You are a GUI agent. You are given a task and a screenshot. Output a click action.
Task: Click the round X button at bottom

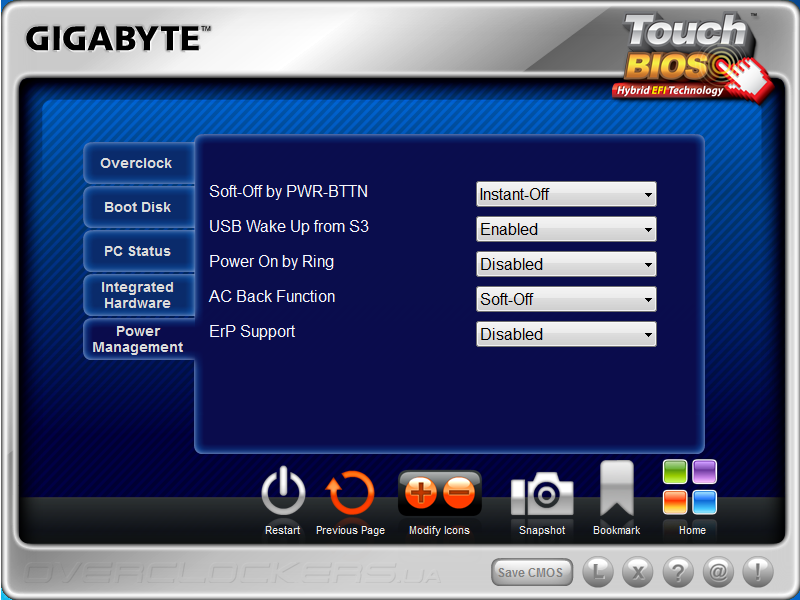(x=638, y=571)
